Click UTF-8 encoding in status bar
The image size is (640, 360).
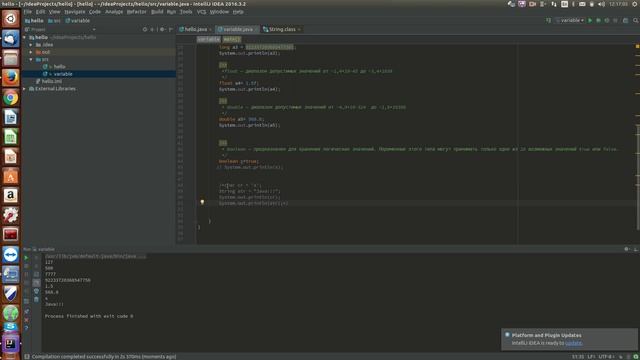click(x=606, y=357)
